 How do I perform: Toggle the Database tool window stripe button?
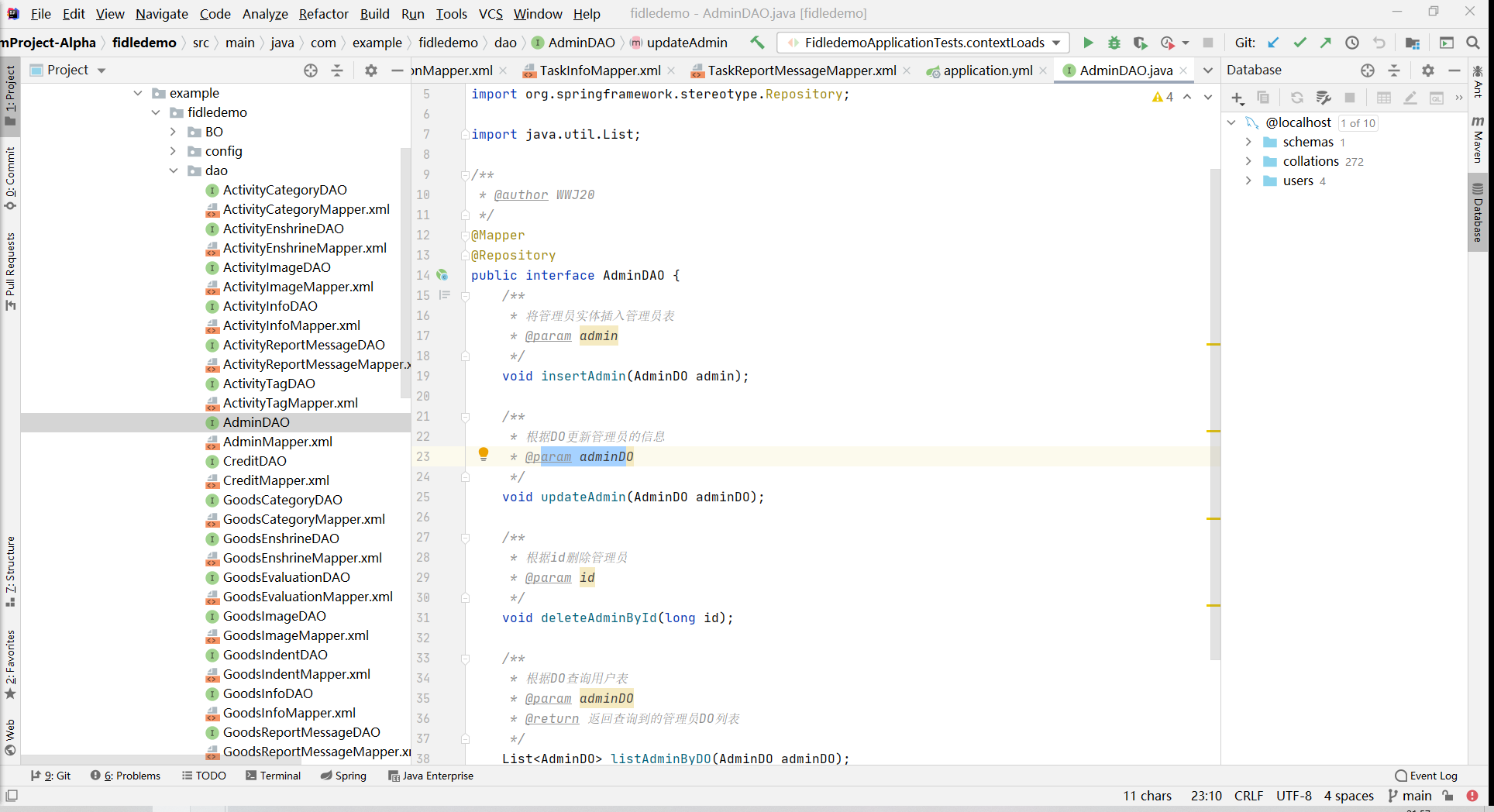1478,212
